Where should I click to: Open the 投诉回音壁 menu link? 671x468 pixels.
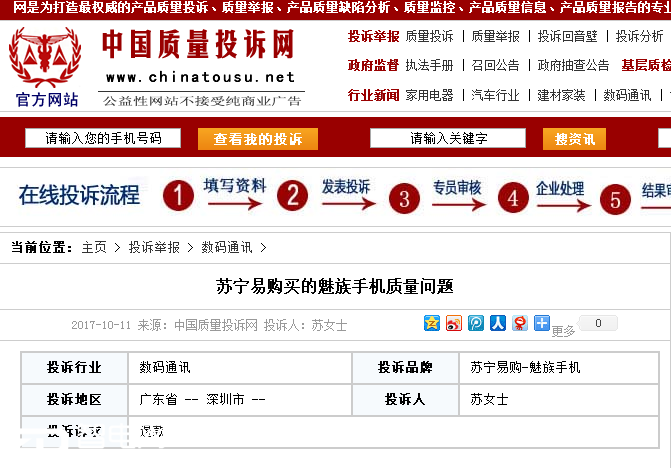pyautogui.click(x=567, y=37)
